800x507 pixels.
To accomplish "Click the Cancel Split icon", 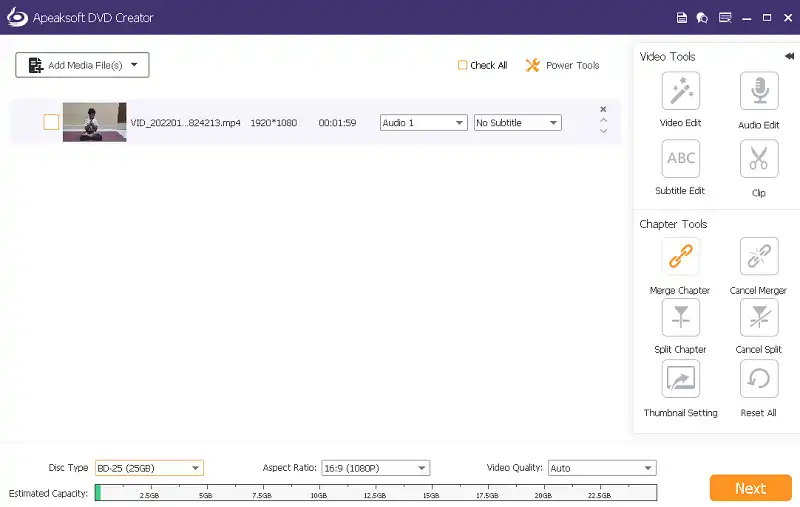I will (758, 317).
